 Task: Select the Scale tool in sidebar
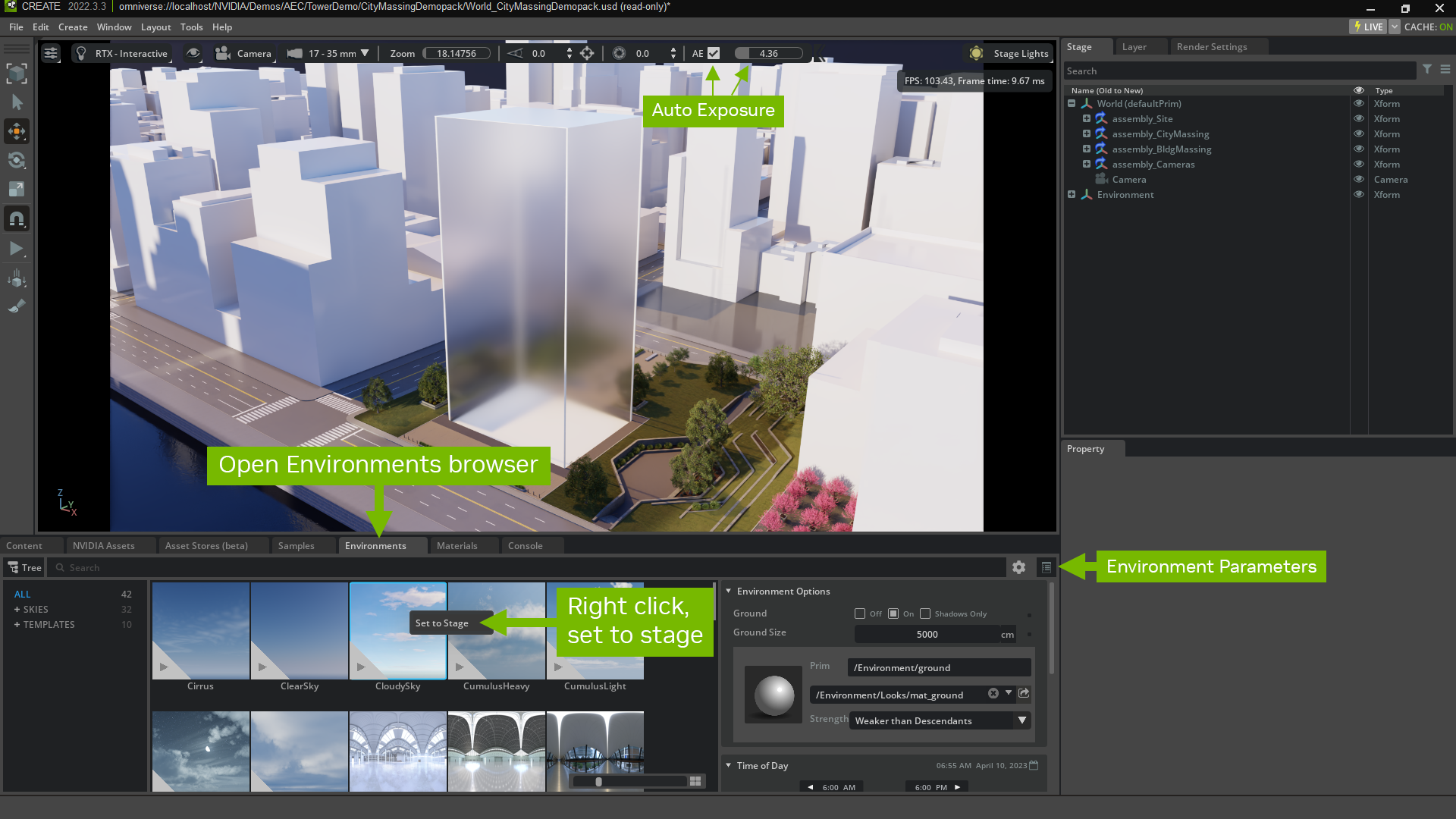pos(17,190)
